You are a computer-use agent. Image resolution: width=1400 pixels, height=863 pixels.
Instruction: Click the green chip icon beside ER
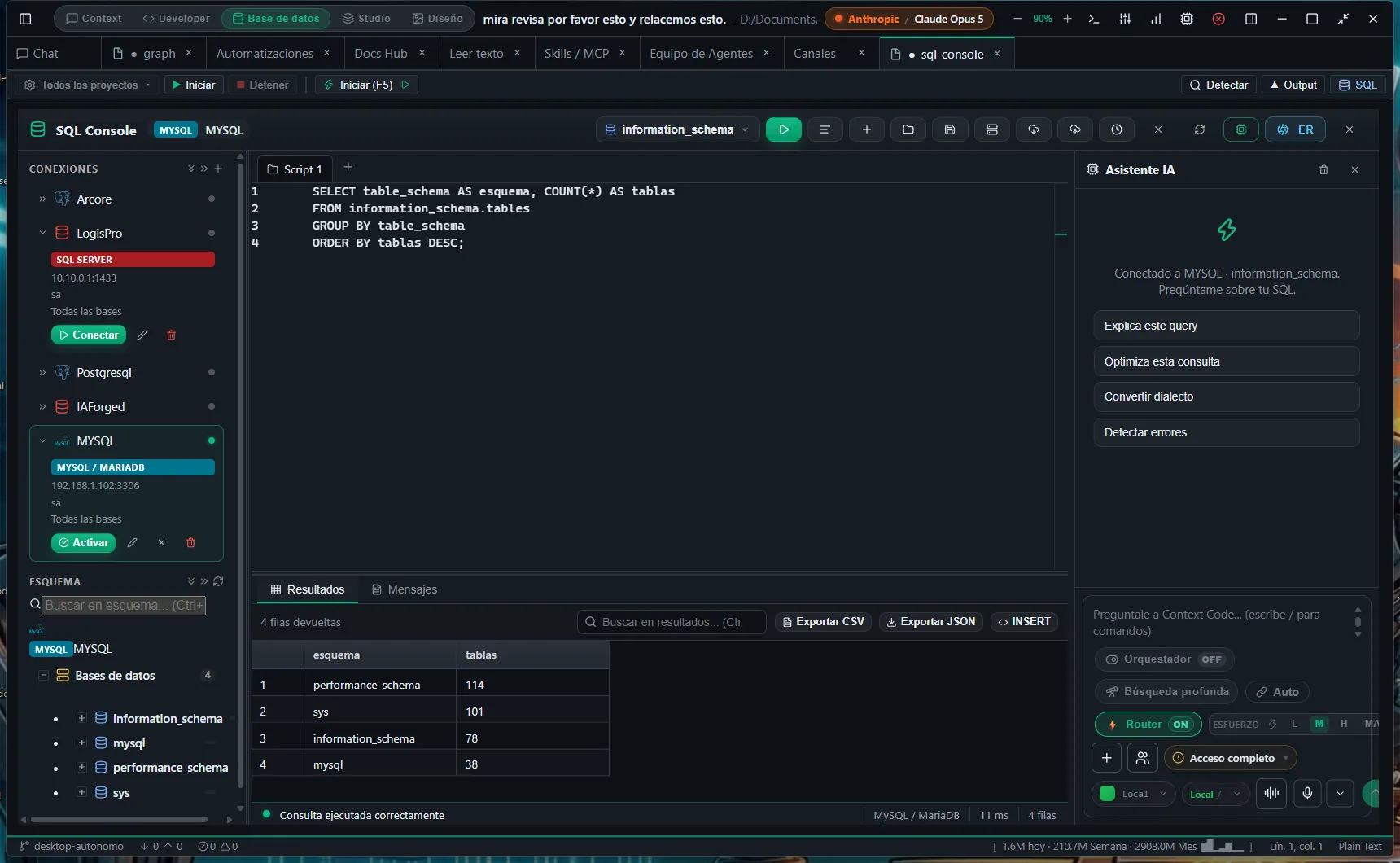(1241, 129)
